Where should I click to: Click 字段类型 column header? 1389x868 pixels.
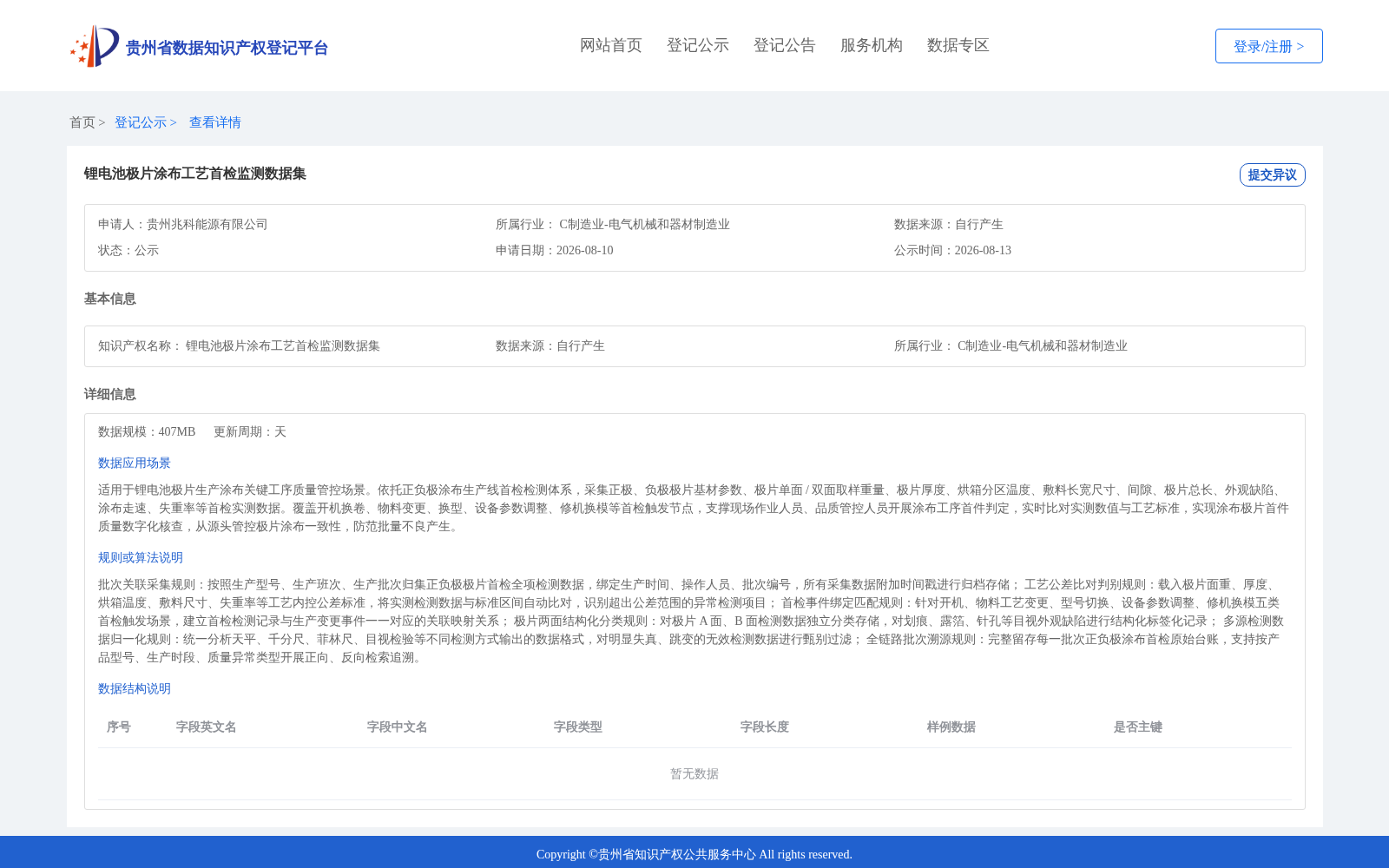click(x=578, y=727)
